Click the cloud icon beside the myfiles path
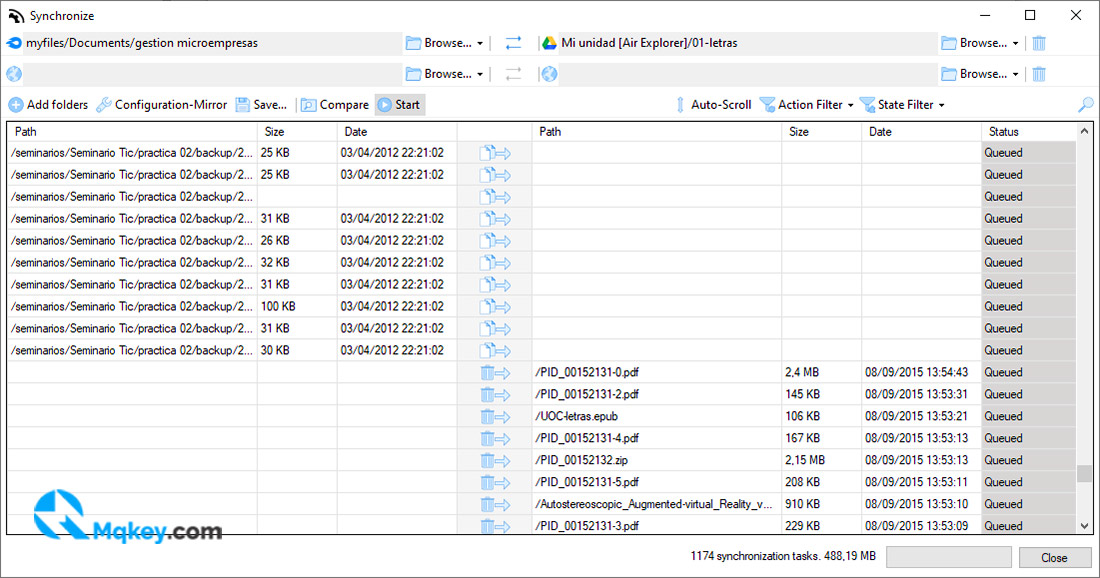1100x578 pixels. pyautogui.click(x=14, y=43)
